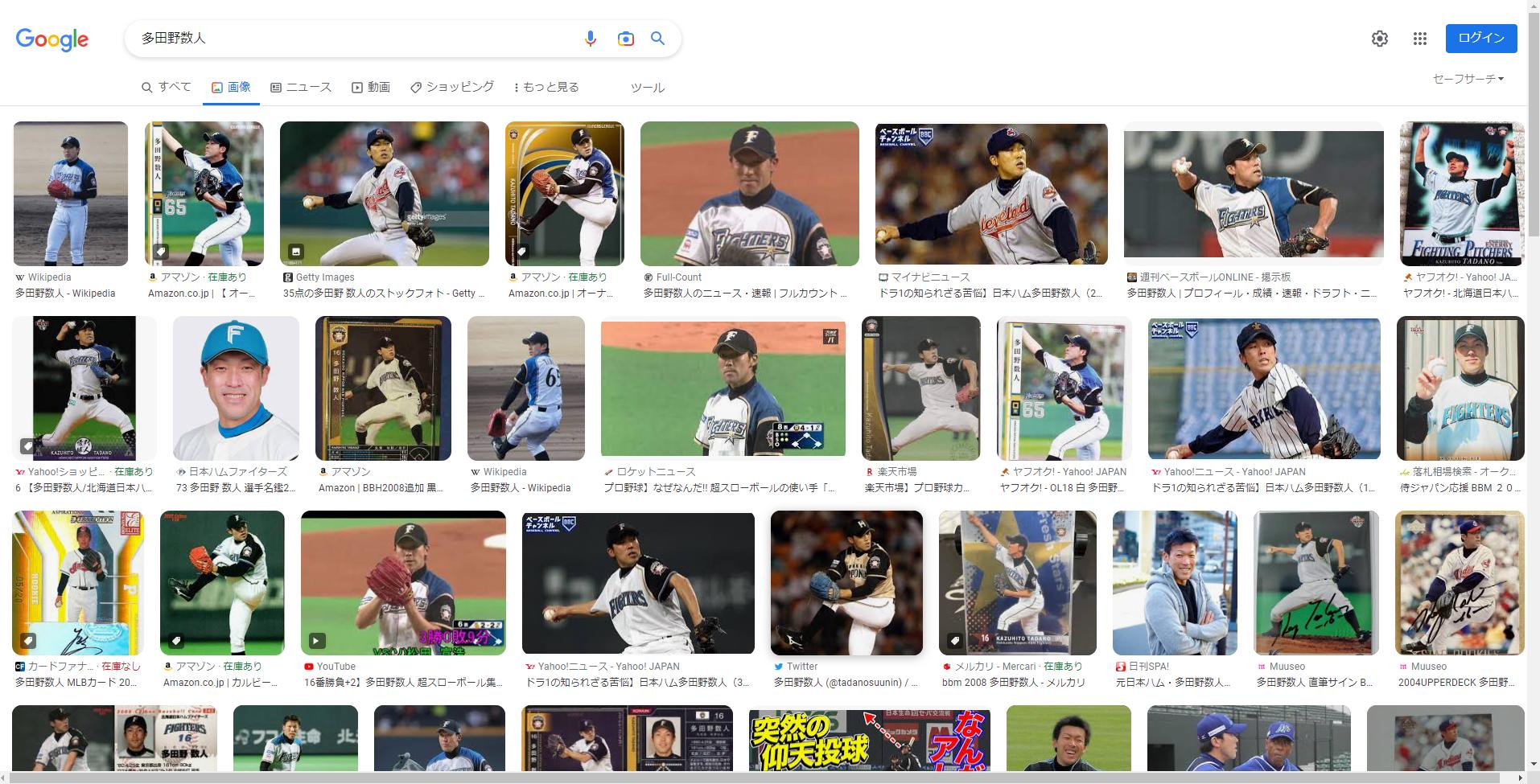Expand the セーフサーチ dropdown
The width and height of the screenshot is (1540, 784).
point(1468,79)
